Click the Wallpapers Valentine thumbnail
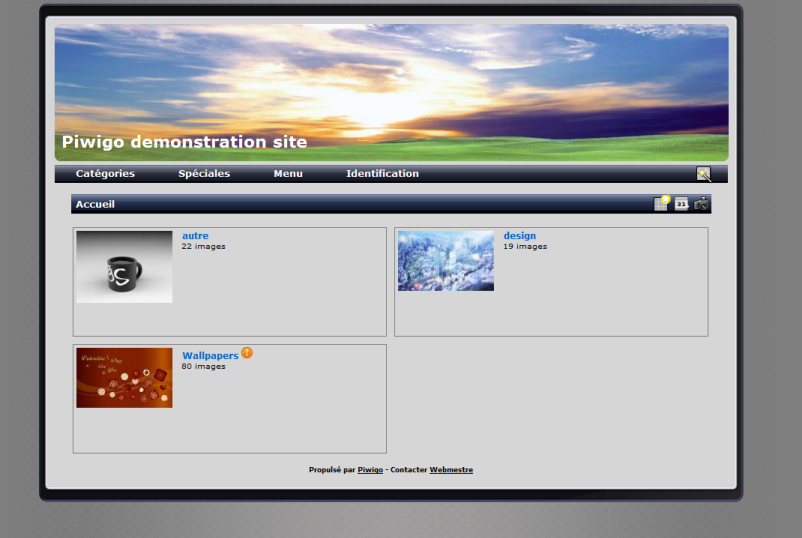Viewport: 802px width, 538px height. [124, 378]
